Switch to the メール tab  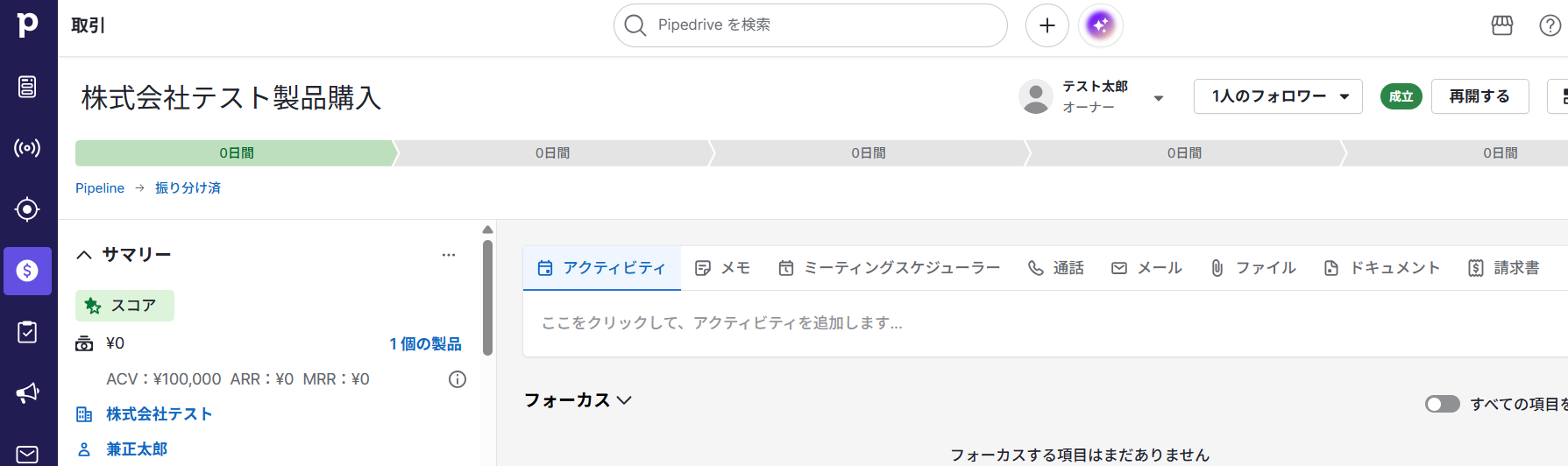(1146, 268)
